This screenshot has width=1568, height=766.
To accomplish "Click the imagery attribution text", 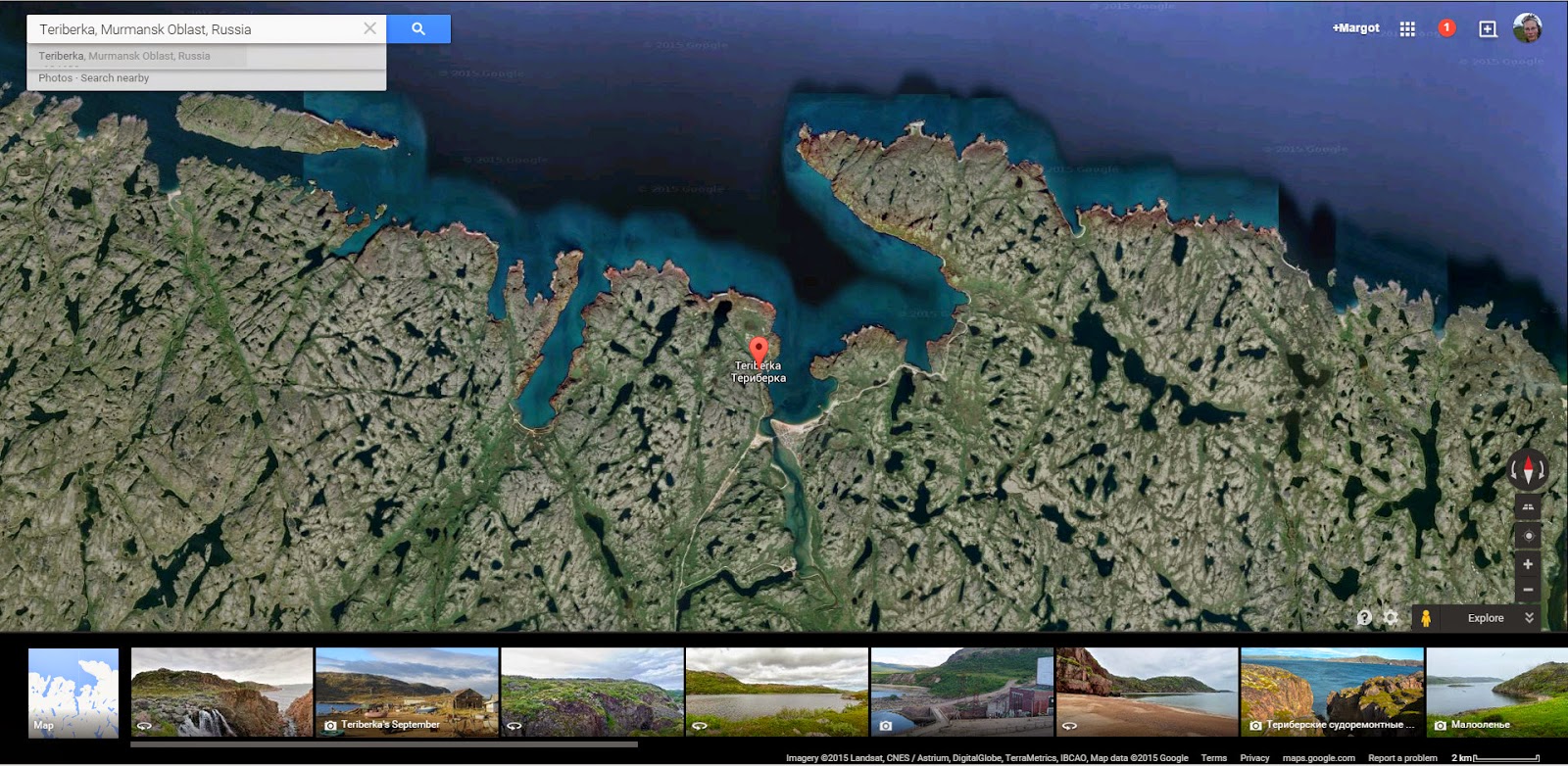I will (x=987, y=758).
